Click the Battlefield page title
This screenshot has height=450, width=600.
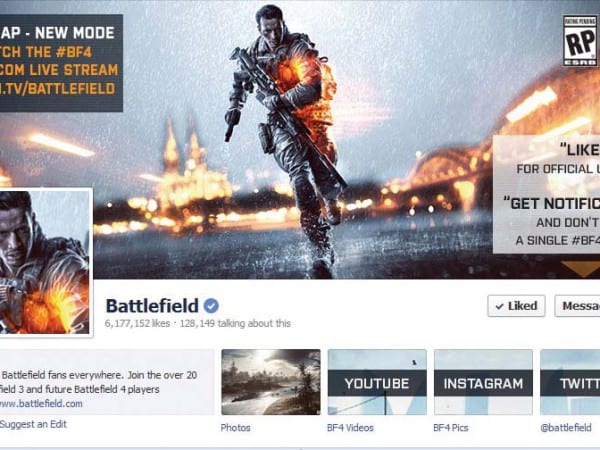coord(152,306)
